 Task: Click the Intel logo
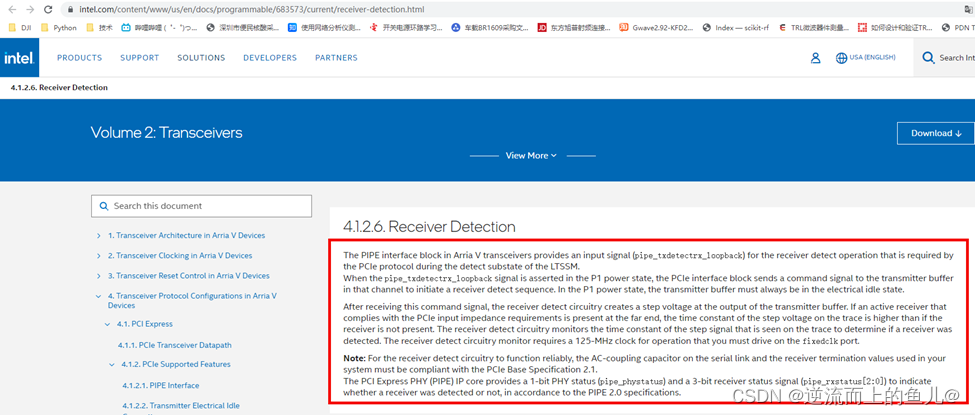(19, 58)
